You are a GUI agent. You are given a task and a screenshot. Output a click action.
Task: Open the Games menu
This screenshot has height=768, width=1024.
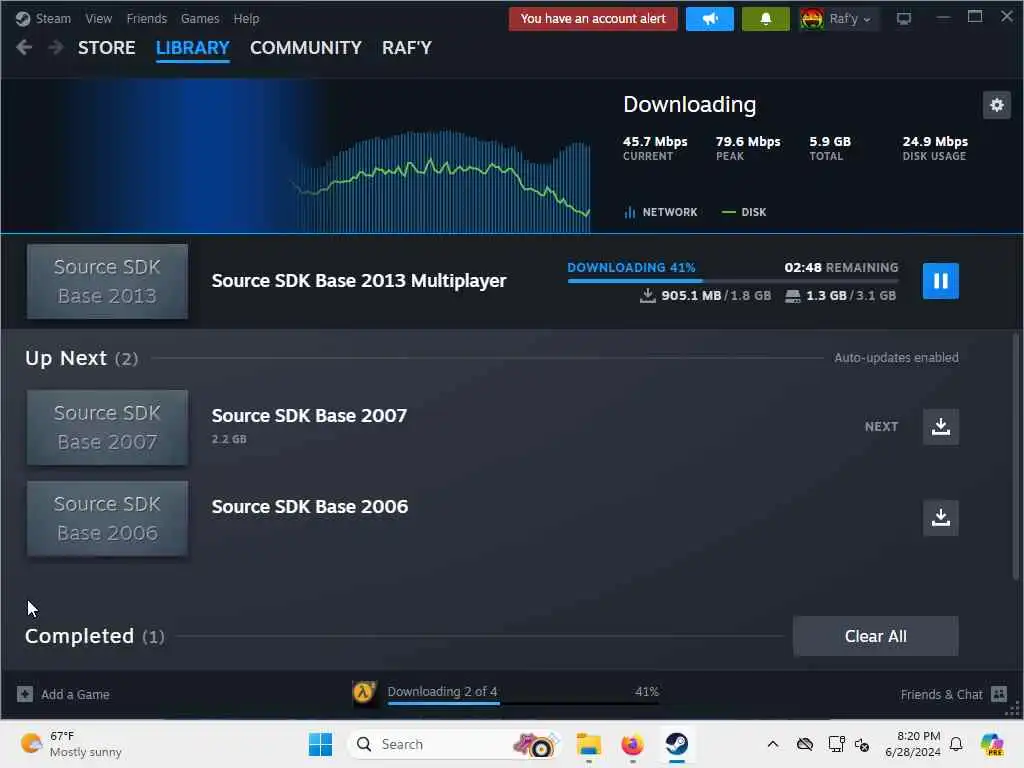(200, 19)
